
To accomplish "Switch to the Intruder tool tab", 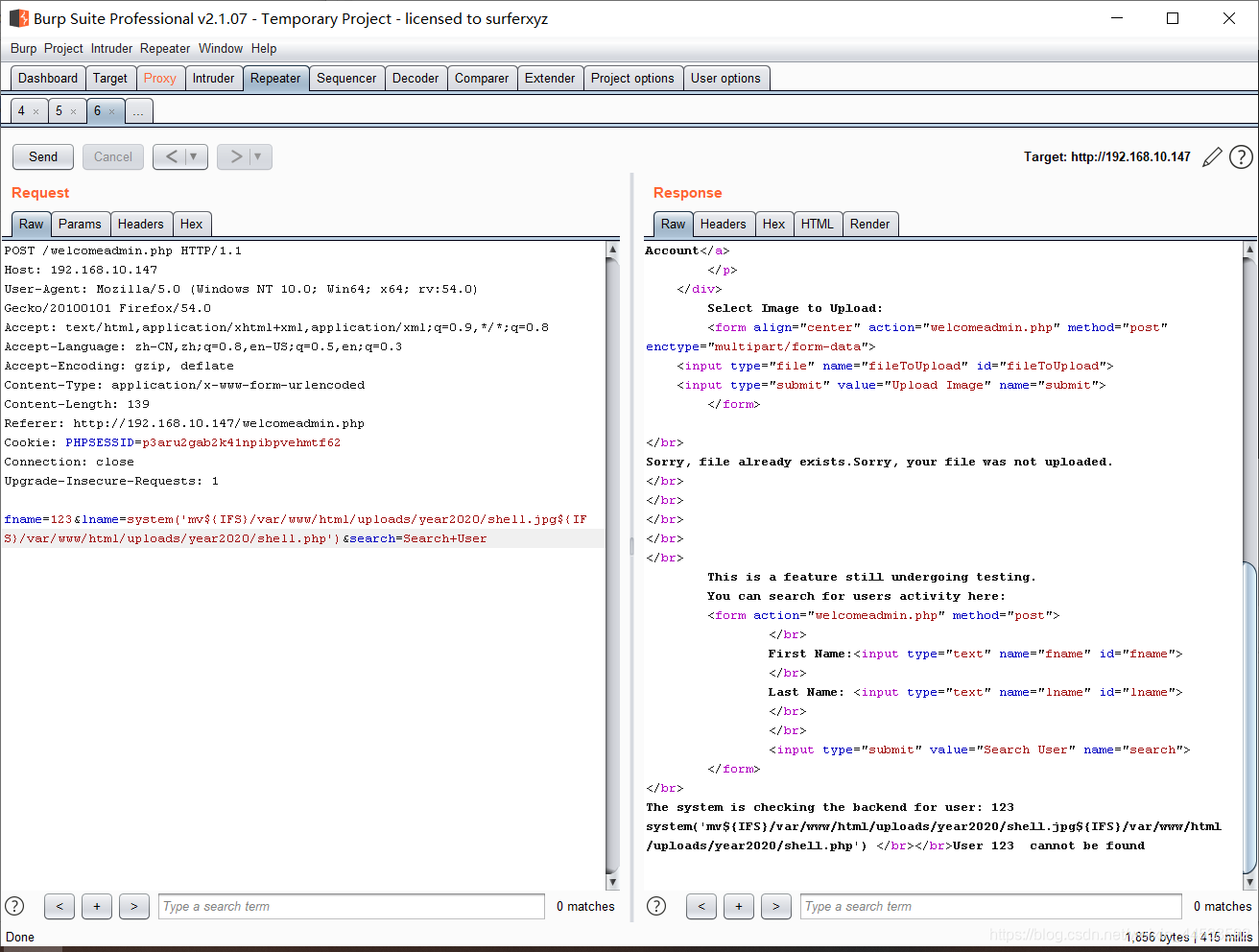I will pyautogui.click(x=213, y=79).
